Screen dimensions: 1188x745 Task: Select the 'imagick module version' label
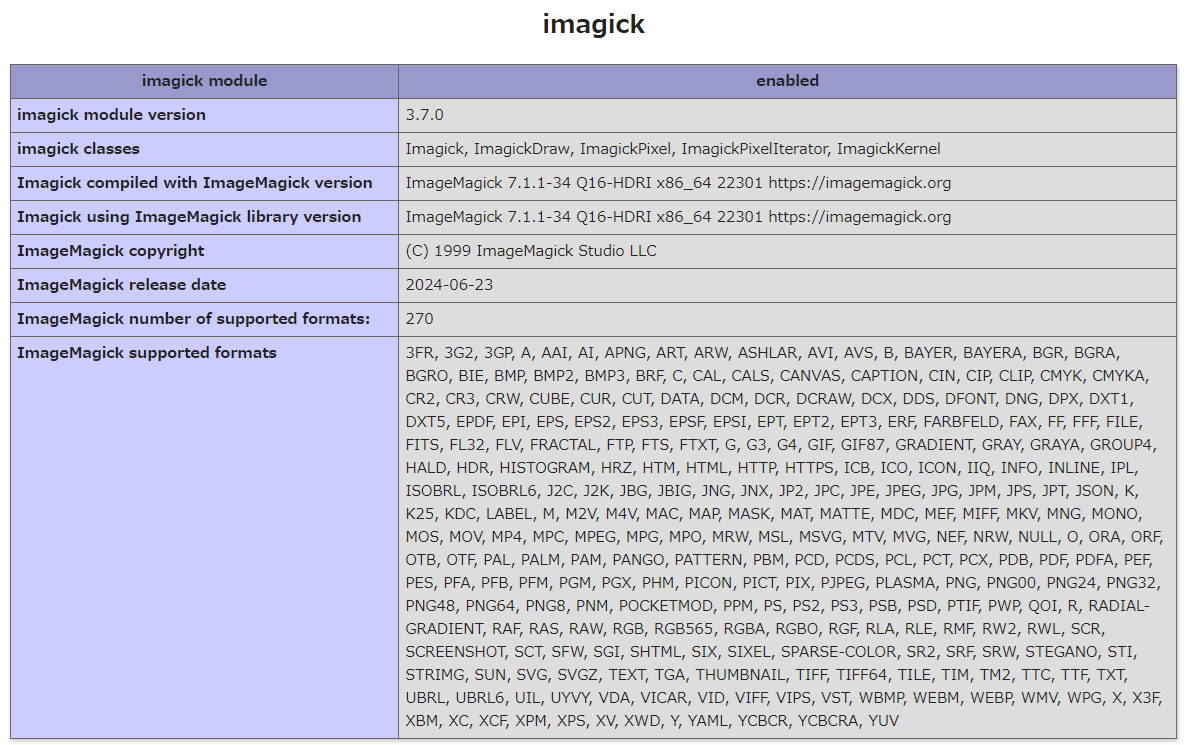(111, 115)
